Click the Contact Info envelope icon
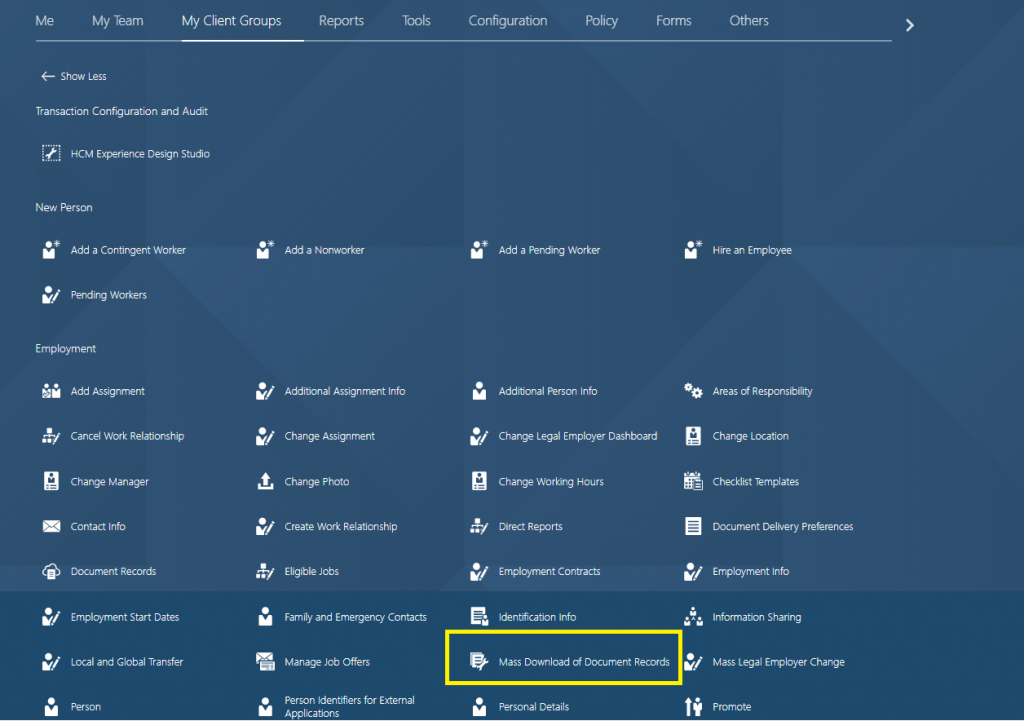 point(51,526)
